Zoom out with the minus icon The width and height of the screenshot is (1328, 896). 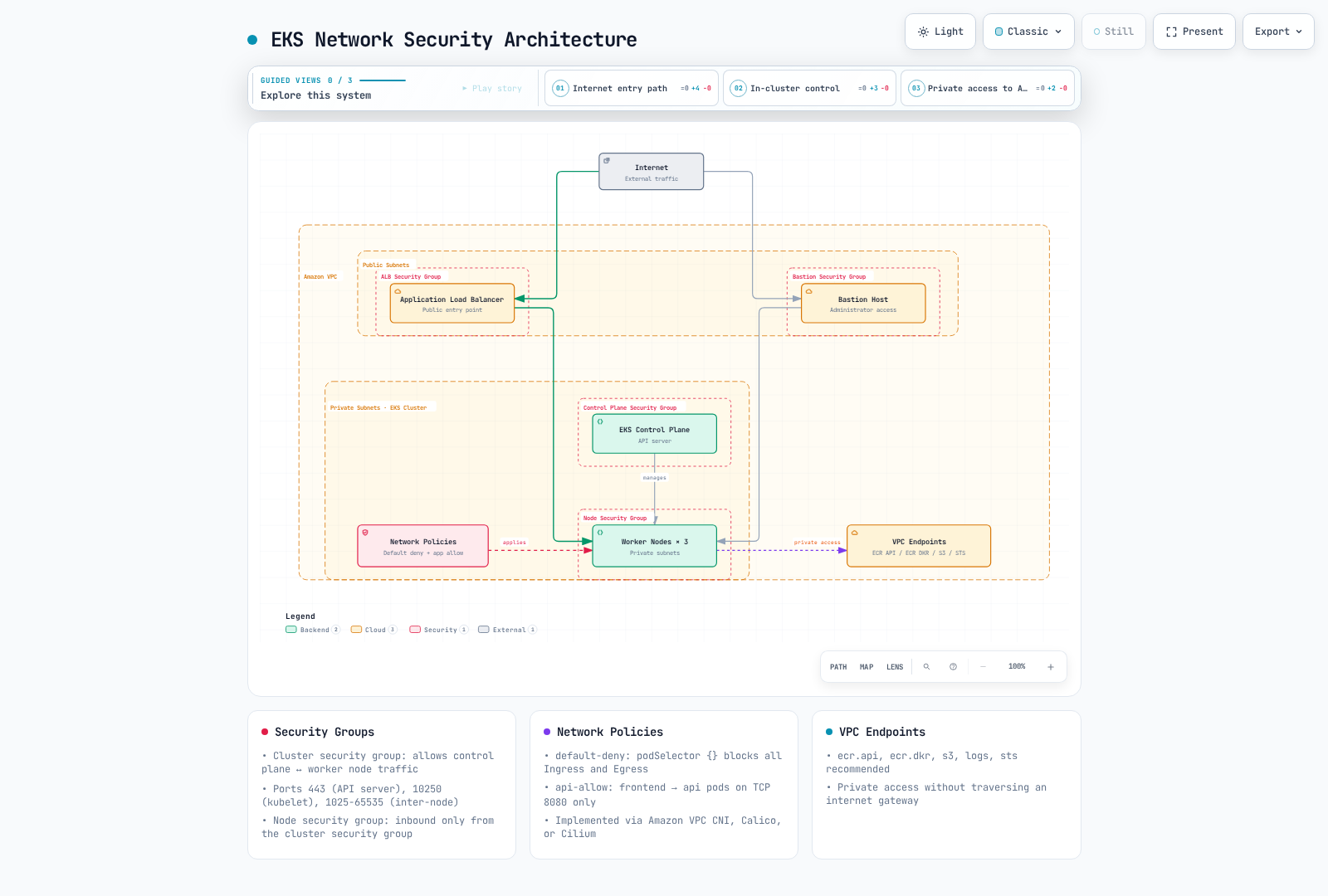point(983,666)
